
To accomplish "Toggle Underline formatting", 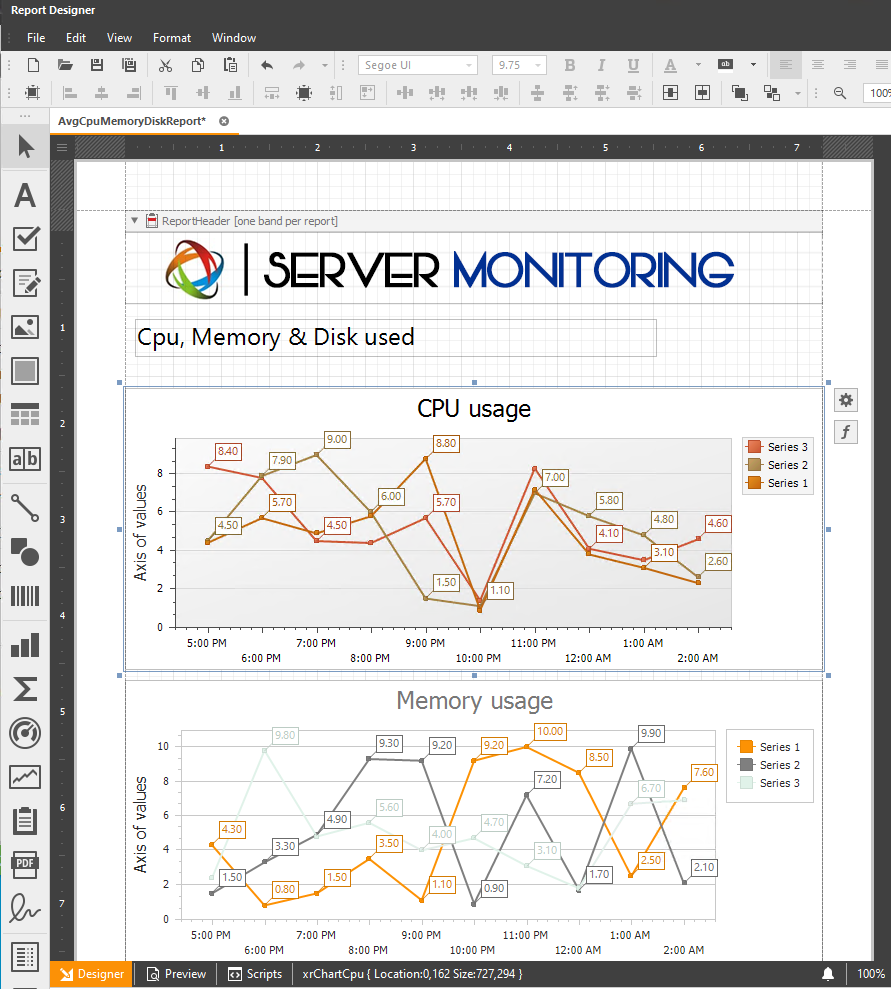I will pos(633,65).
